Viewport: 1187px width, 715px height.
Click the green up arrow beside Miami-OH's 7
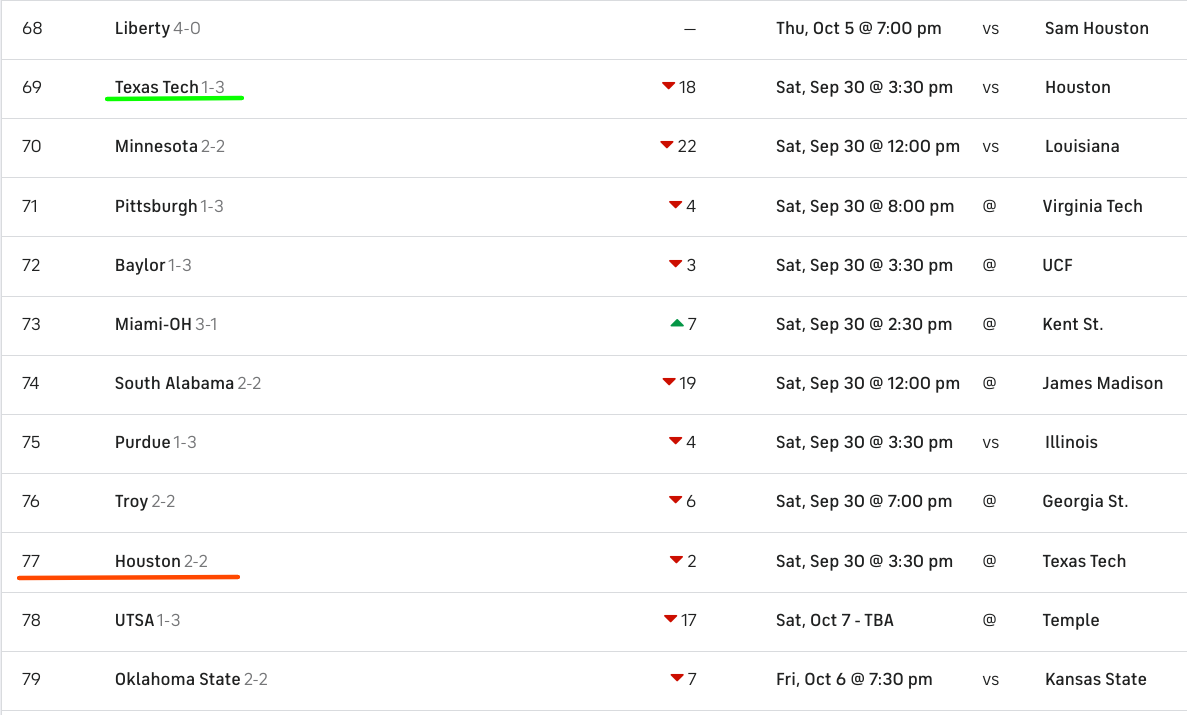tap(677, 323)
